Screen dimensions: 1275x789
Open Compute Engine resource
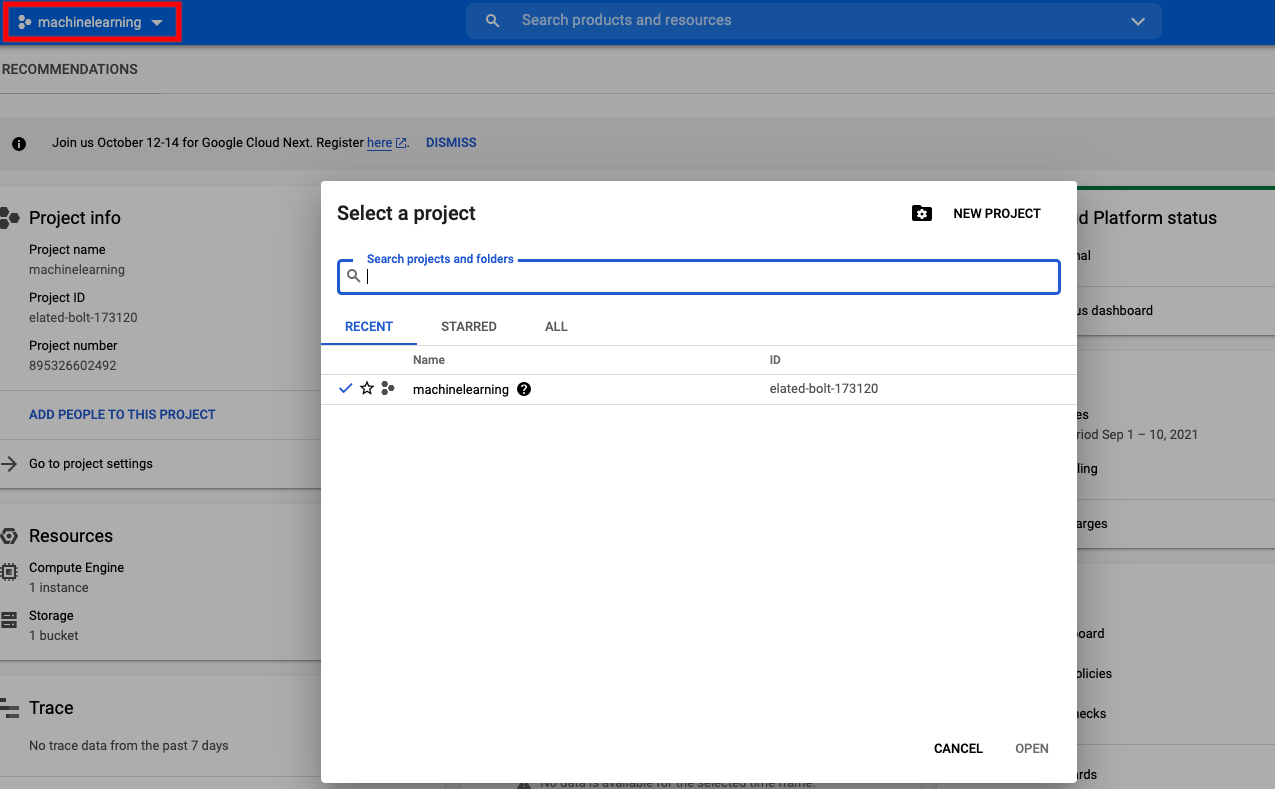pyautogui.click(x=77, y=567)
